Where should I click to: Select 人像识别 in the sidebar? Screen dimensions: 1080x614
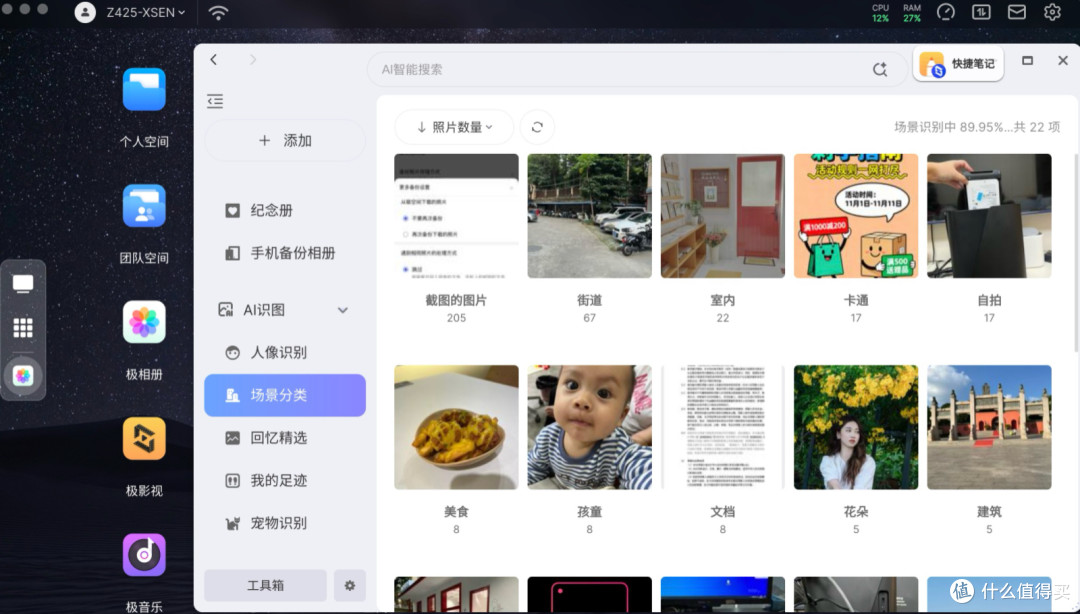pos(284,352)
